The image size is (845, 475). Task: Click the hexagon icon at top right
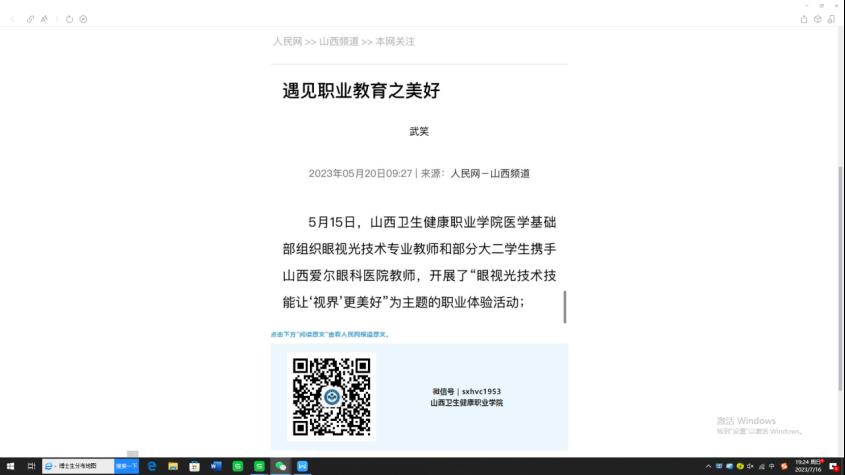tap(818, 19)
